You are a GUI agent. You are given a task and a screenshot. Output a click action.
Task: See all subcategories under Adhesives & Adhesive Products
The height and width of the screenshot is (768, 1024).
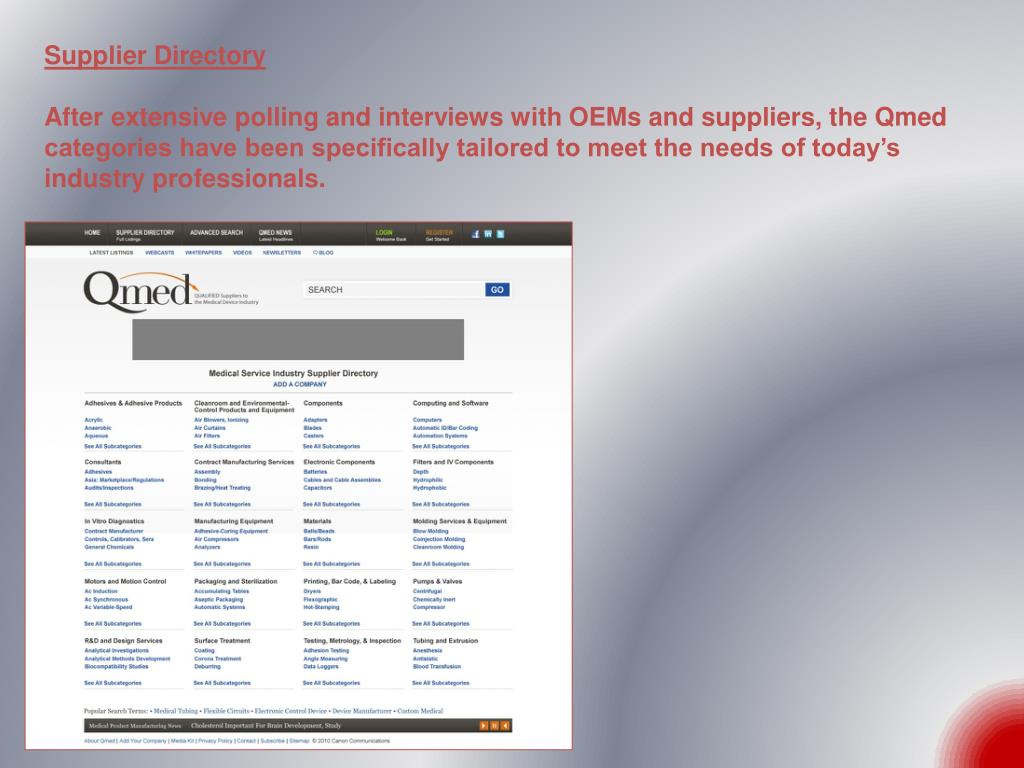click(x=113, y=447)
